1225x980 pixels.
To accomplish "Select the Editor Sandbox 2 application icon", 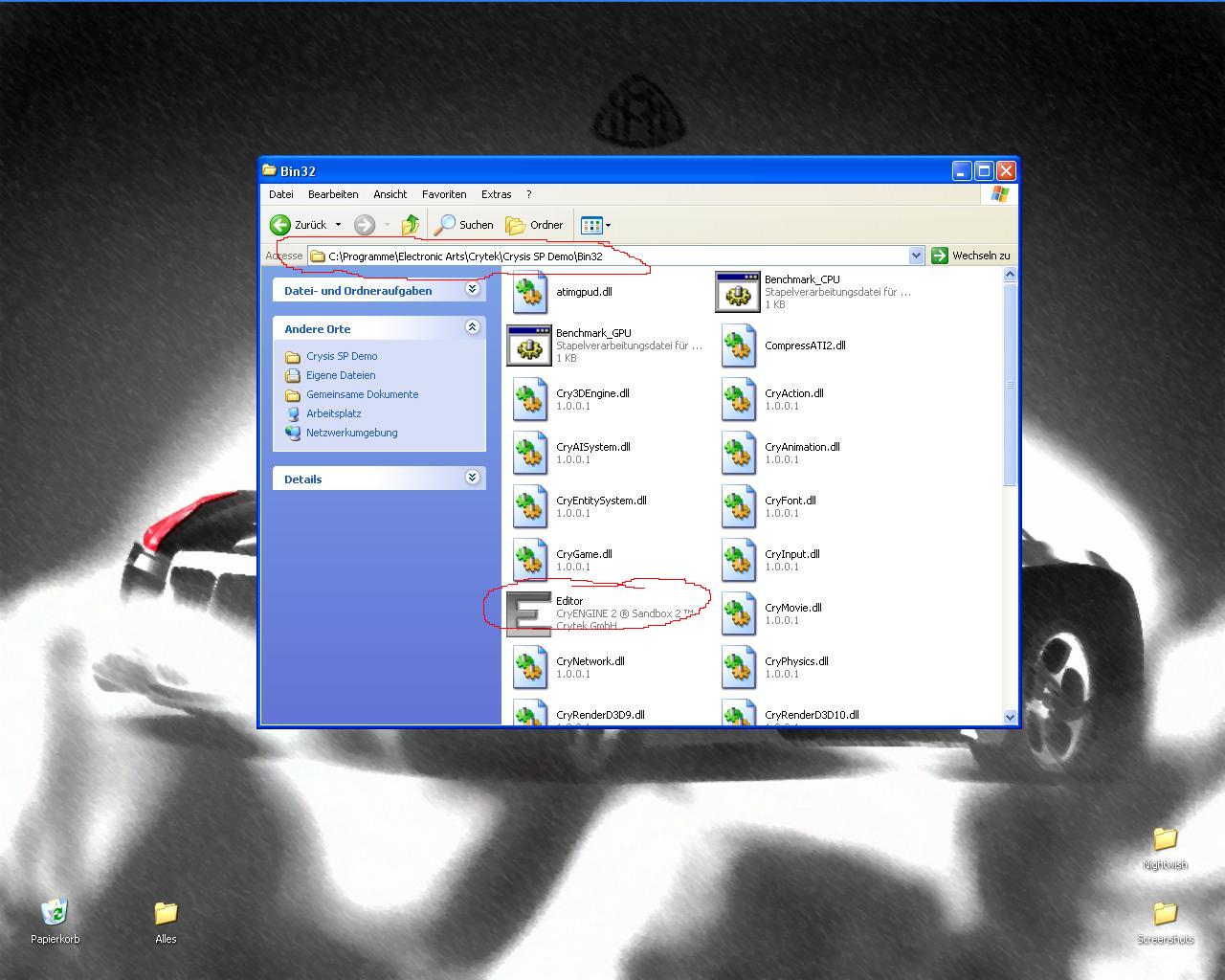I will pos(529,614).
